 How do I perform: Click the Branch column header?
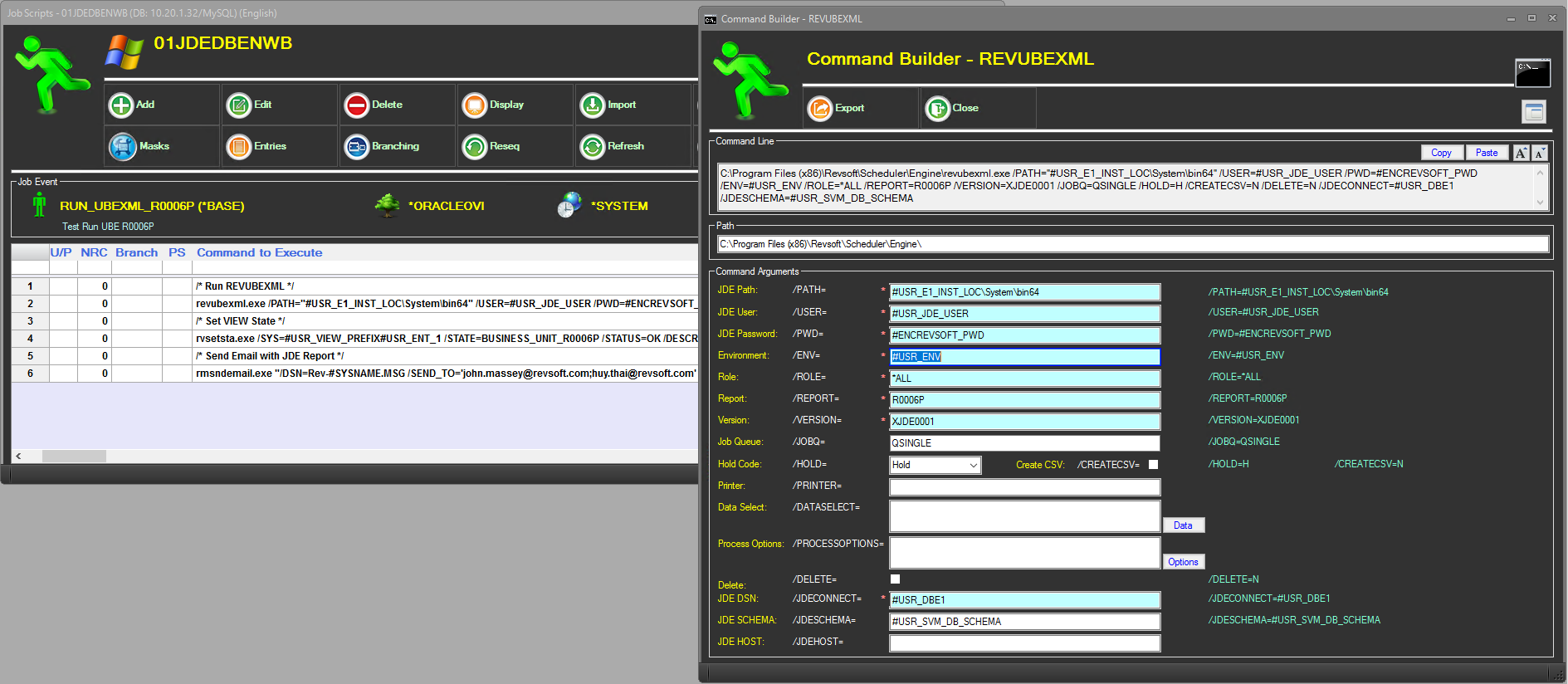(136, 252)
